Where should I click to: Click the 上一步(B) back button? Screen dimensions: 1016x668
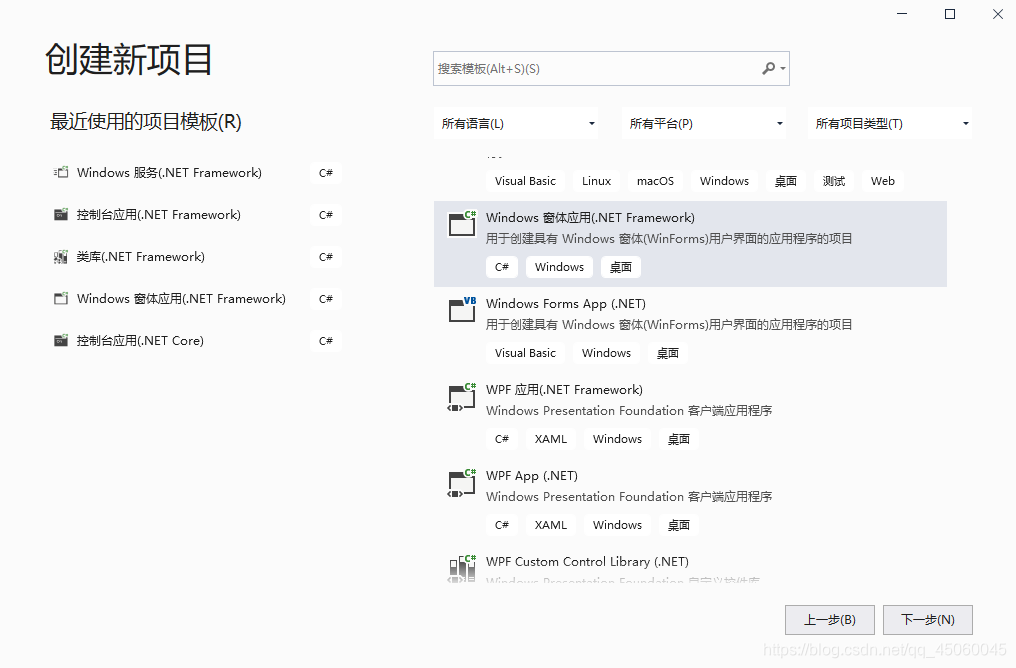tap(830, 620)
